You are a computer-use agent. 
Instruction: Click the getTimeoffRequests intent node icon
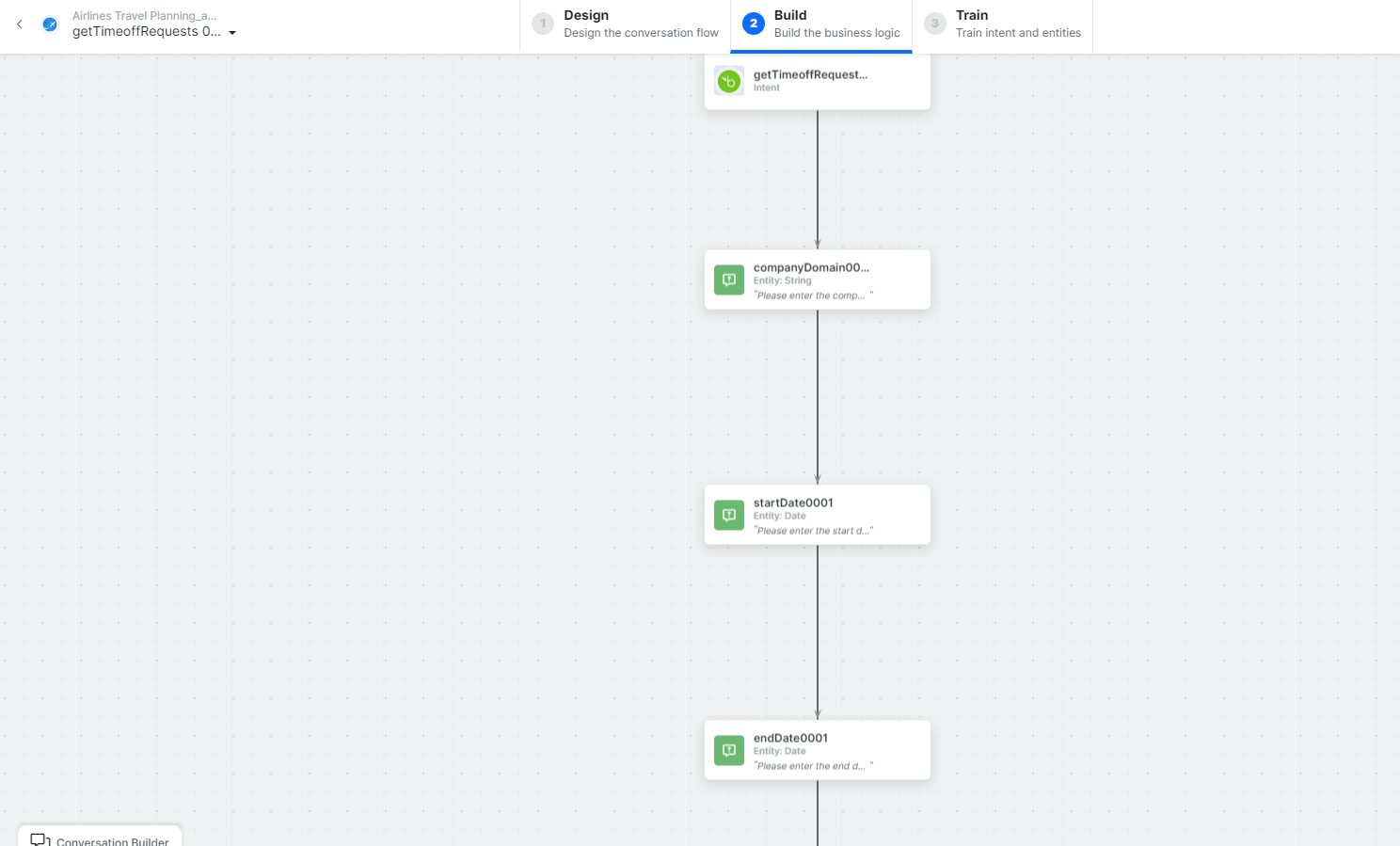(x=729, y=81)
